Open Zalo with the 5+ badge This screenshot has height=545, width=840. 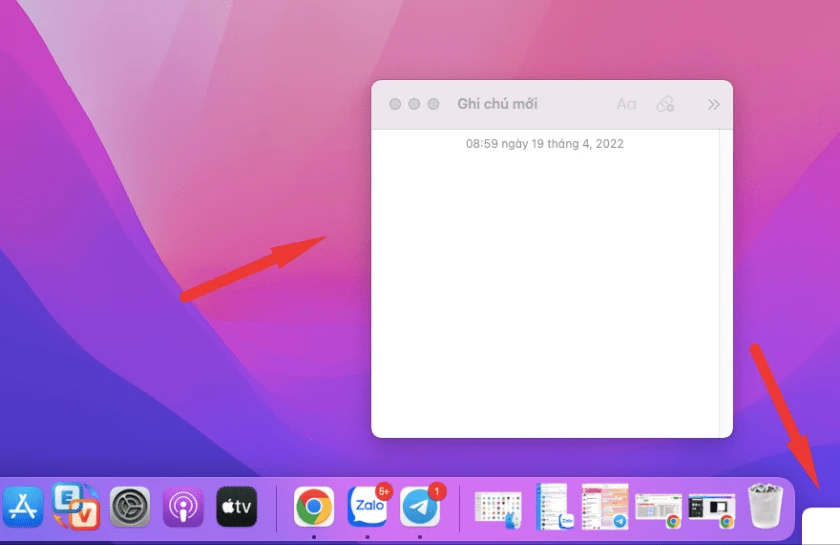(x=369, y=505)
